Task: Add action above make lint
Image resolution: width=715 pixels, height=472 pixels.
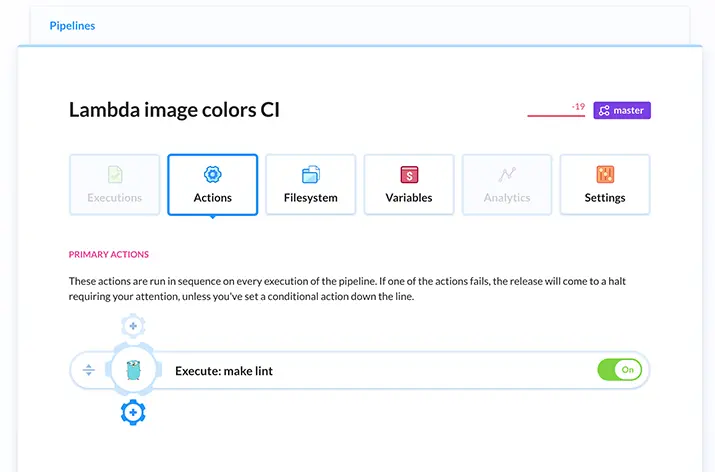Action: 133,326
